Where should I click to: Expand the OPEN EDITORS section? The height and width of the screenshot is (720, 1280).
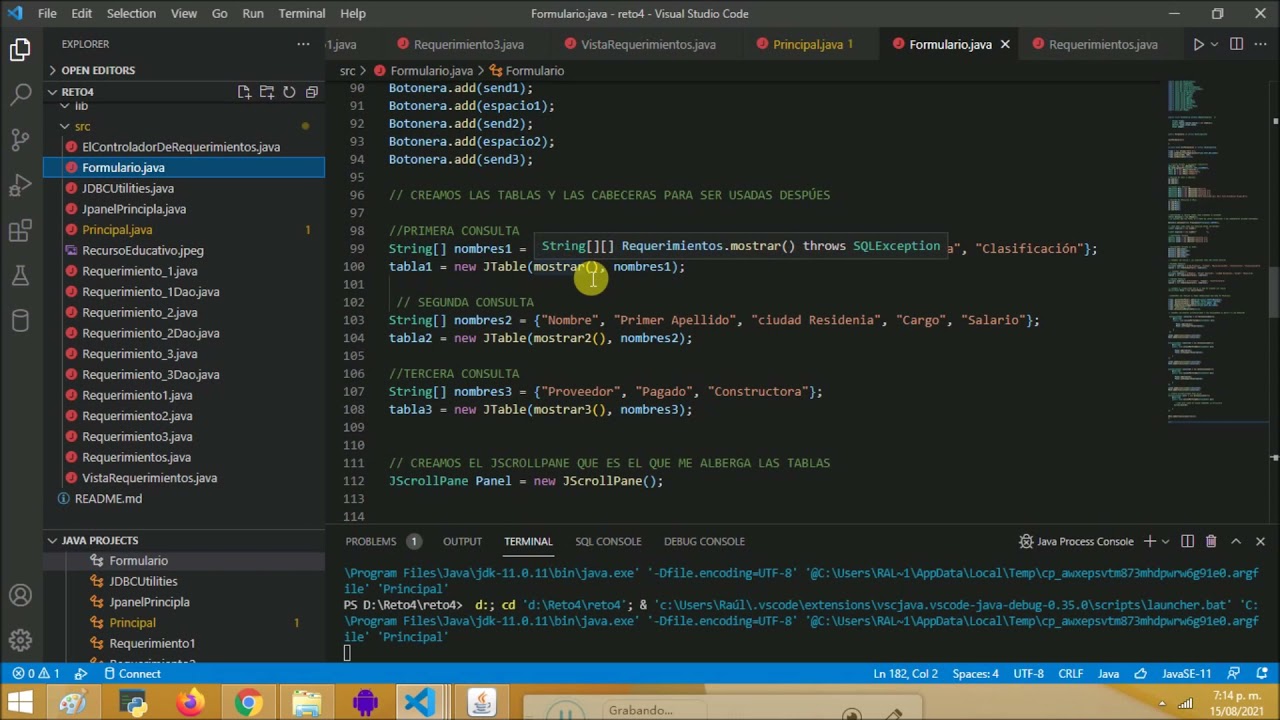[98, 70]
